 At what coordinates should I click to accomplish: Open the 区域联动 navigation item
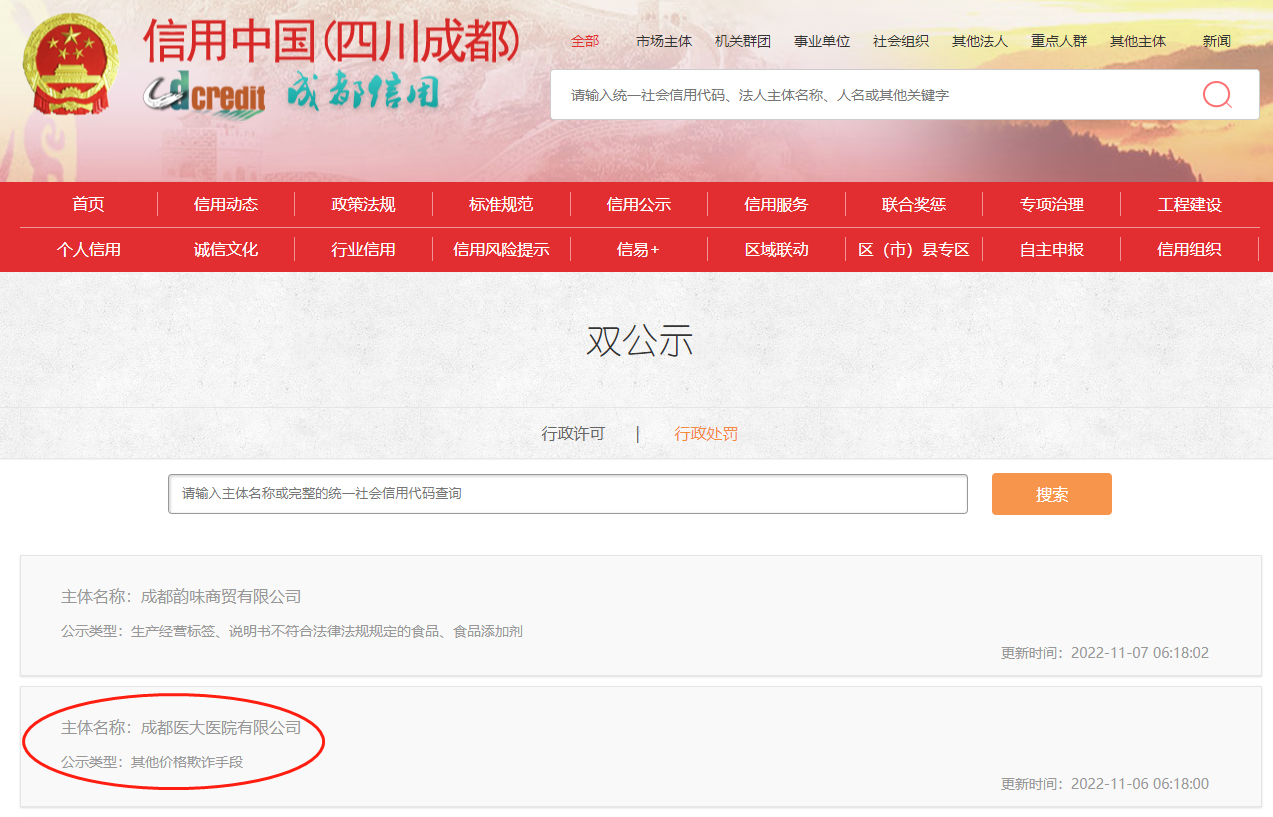(776, 249)
